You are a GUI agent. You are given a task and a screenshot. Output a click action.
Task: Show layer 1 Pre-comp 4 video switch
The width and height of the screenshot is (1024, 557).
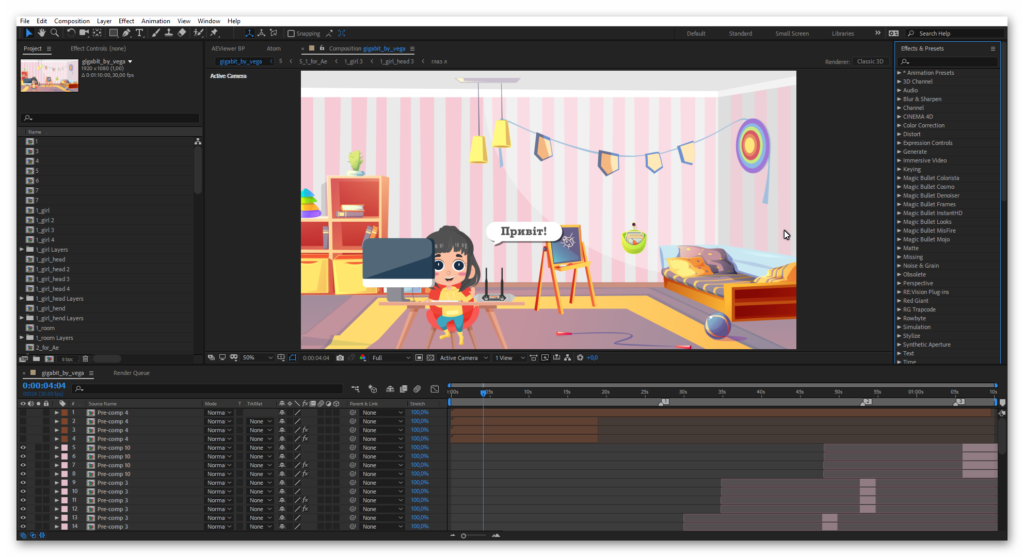[23, 413]
